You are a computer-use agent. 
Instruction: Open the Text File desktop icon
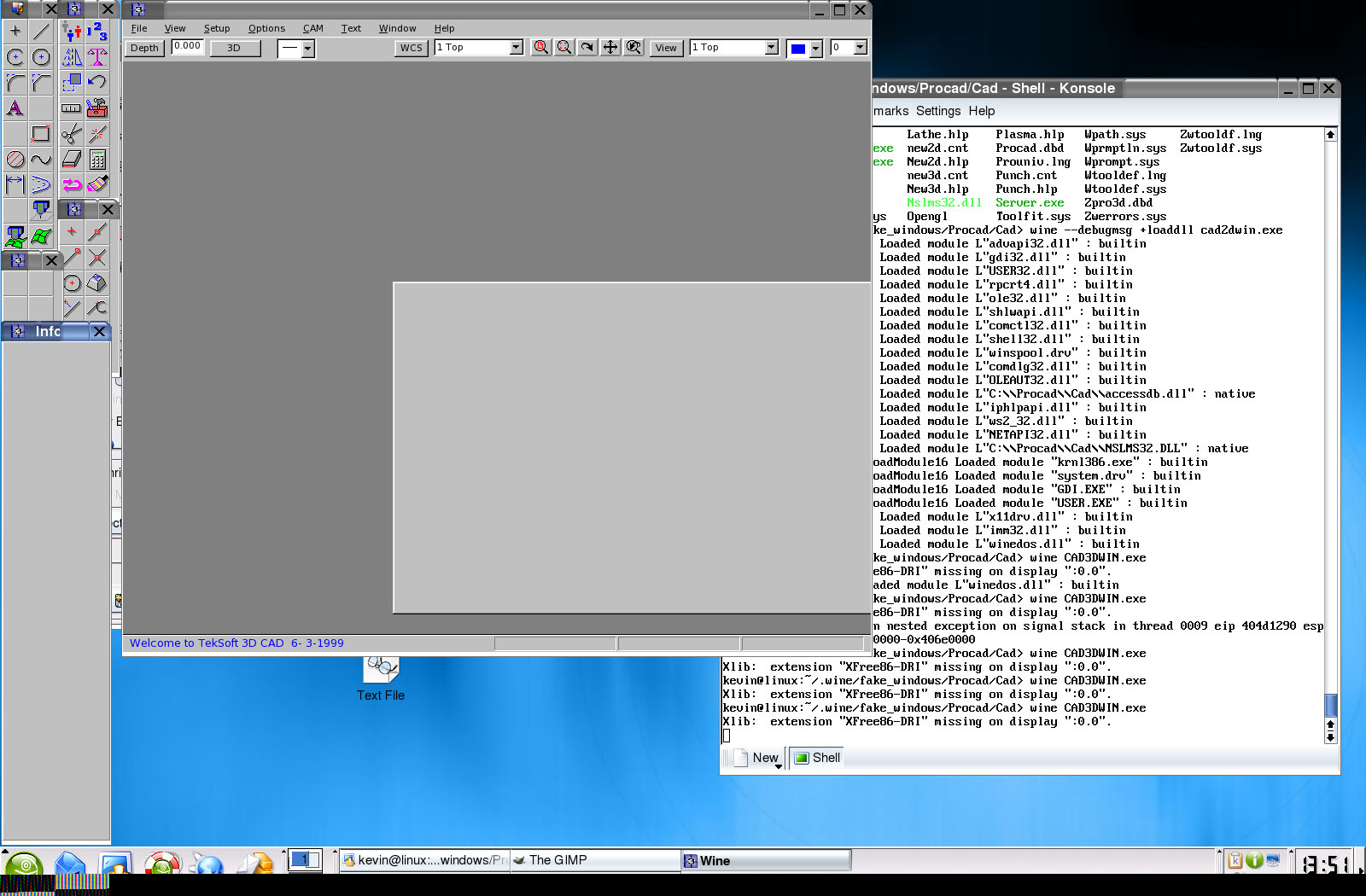381,679
